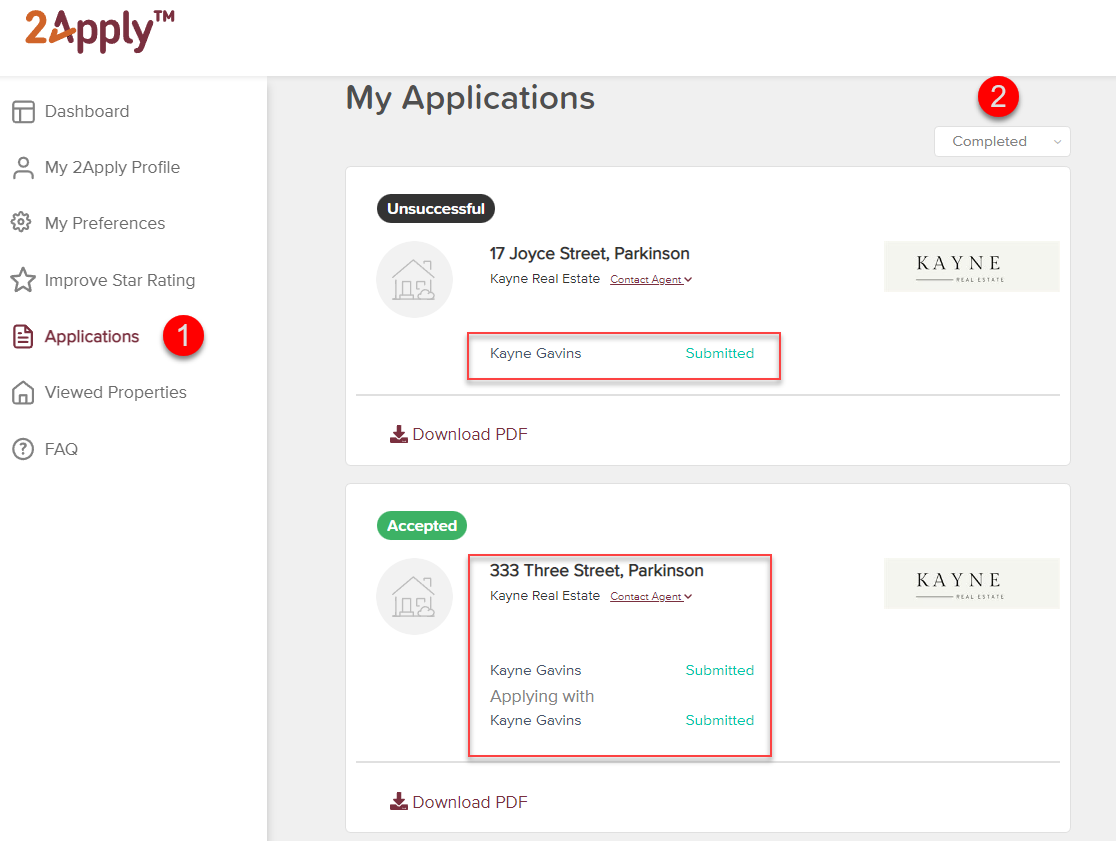Click the Applications document icon
The height and width of the screenshot is (841, 1116).
click(x=23, y=337)
